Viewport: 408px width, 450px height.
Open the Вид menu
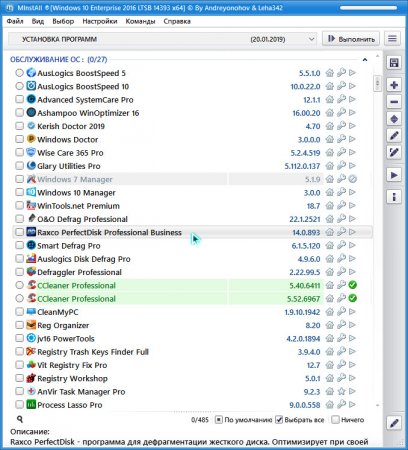(x=38, y=21)
